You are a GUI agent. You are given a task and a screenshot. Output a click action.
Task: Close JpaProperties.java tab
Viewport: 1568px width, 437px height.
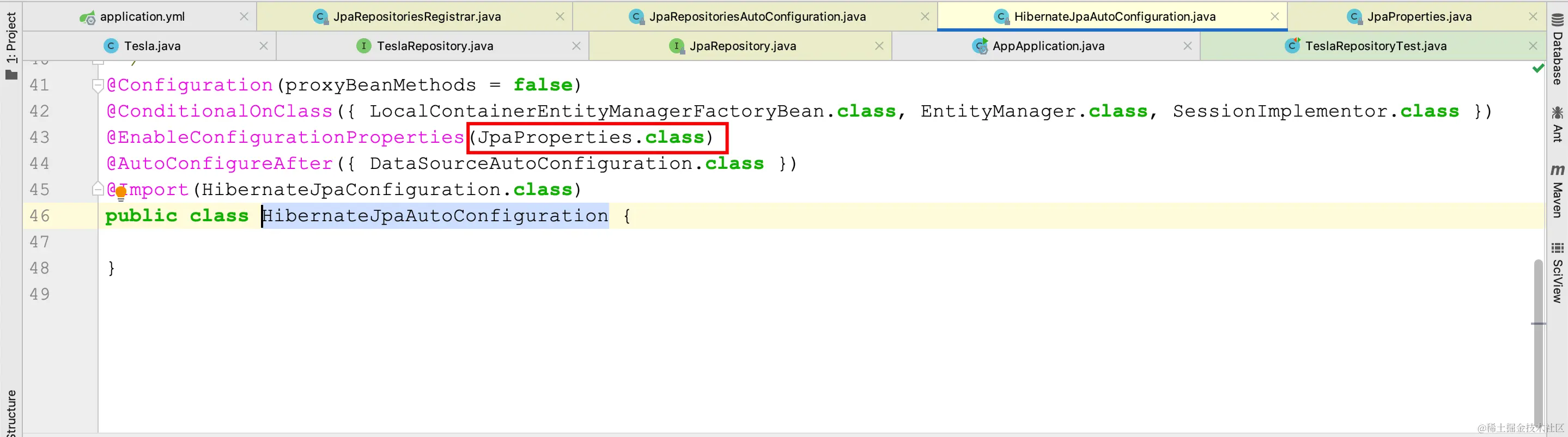pyautogui.click(x=1533, y=16)
